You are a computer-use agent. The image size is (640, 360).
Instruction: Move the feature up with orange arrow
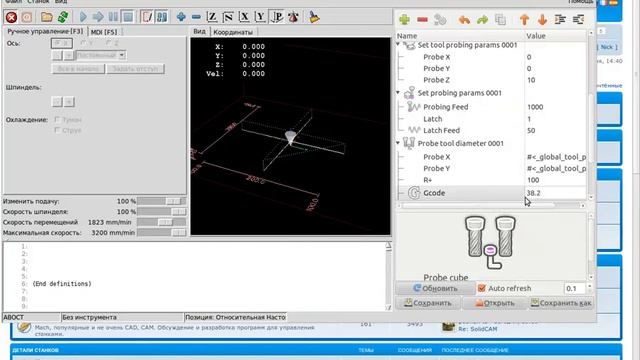tap(524, 20)
